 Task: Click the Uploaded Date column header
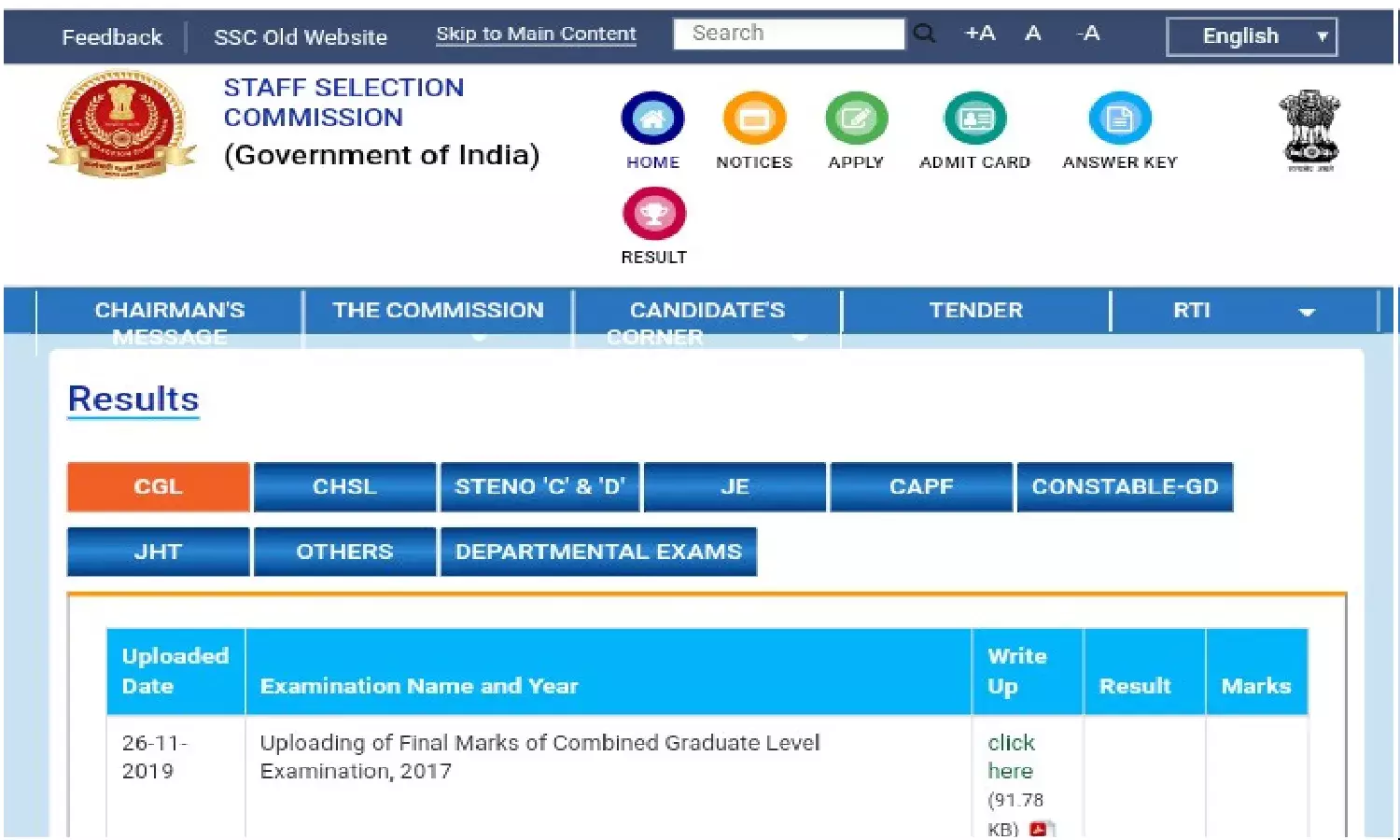point(175,671)
